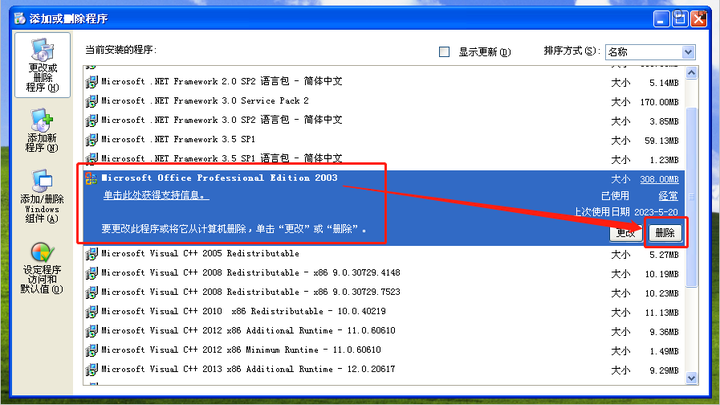
Task: Select Visual C++ 2008 Redistributable 9.0.30729.7523
Action: coord(383,292)
